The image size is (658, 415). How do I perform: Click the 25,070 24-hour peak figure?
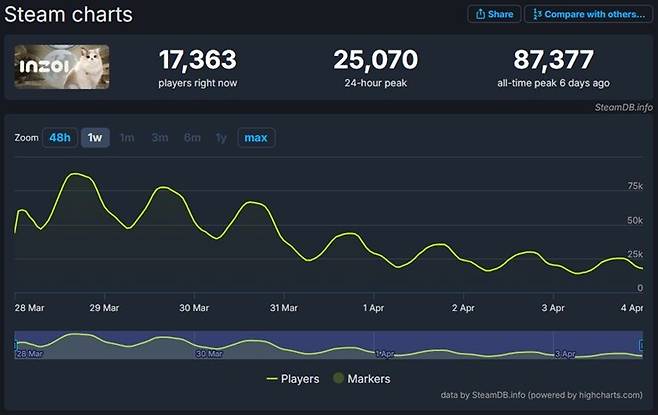(x=376, y=60)
